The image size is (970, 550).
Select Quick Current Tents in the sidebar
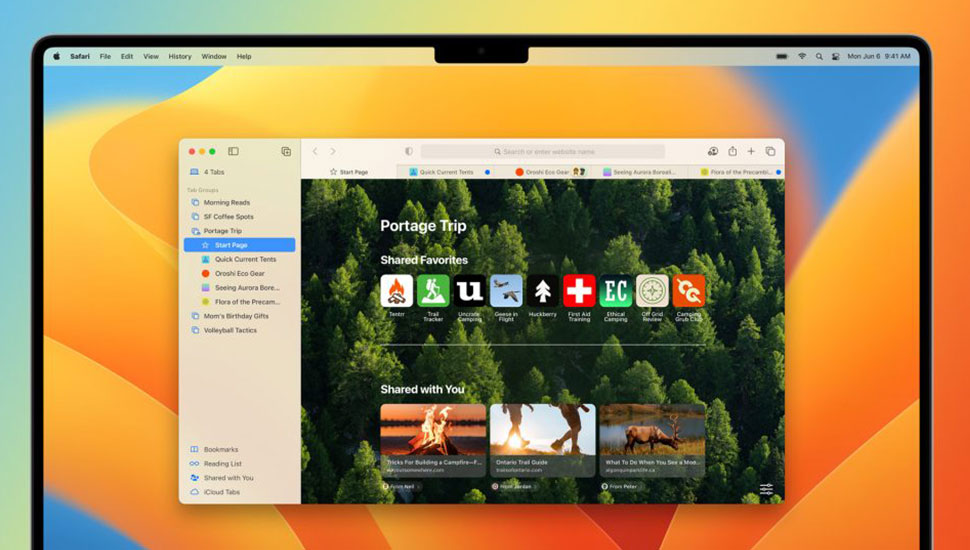coord(239,259)
